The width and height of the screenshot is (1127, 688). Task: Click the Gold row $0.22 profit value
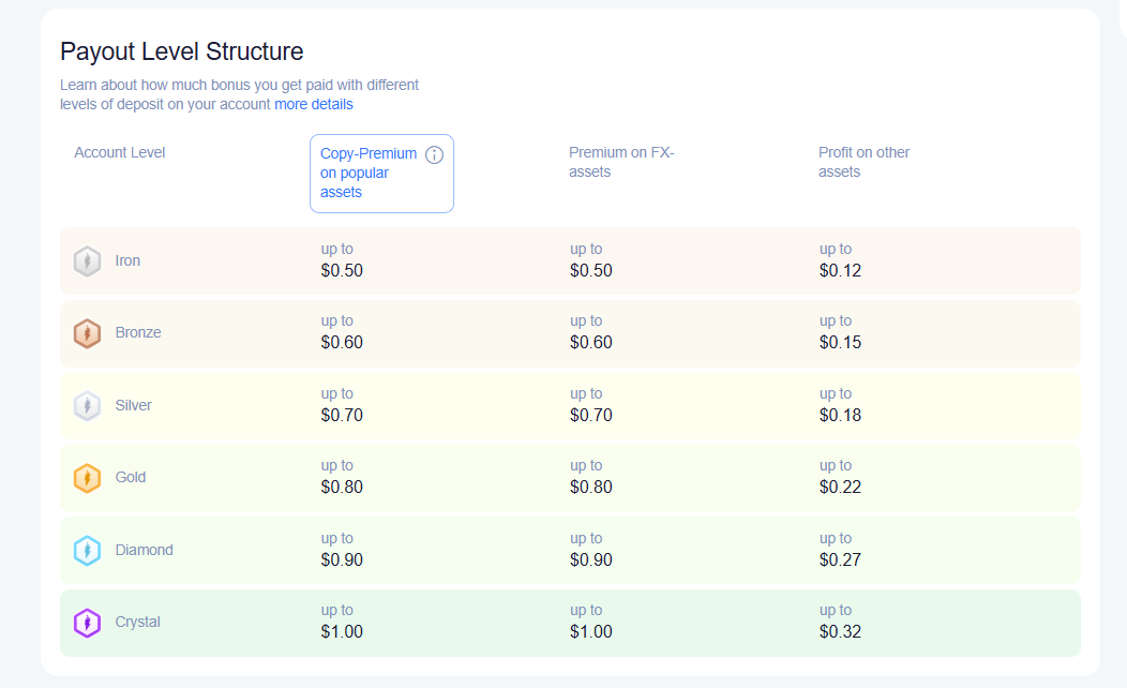[x=840, y=487]
